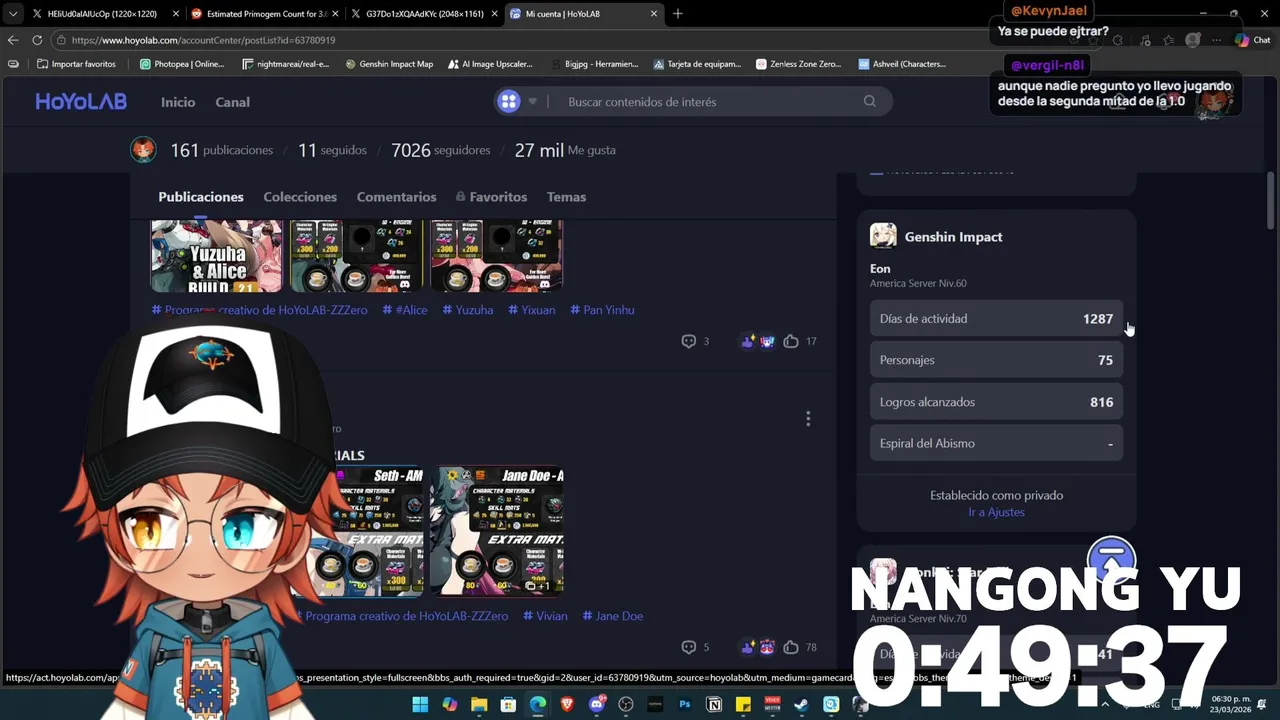Expand the browser tab list chevron
This screenshot has height=720, width=1280.
(12, 14)
